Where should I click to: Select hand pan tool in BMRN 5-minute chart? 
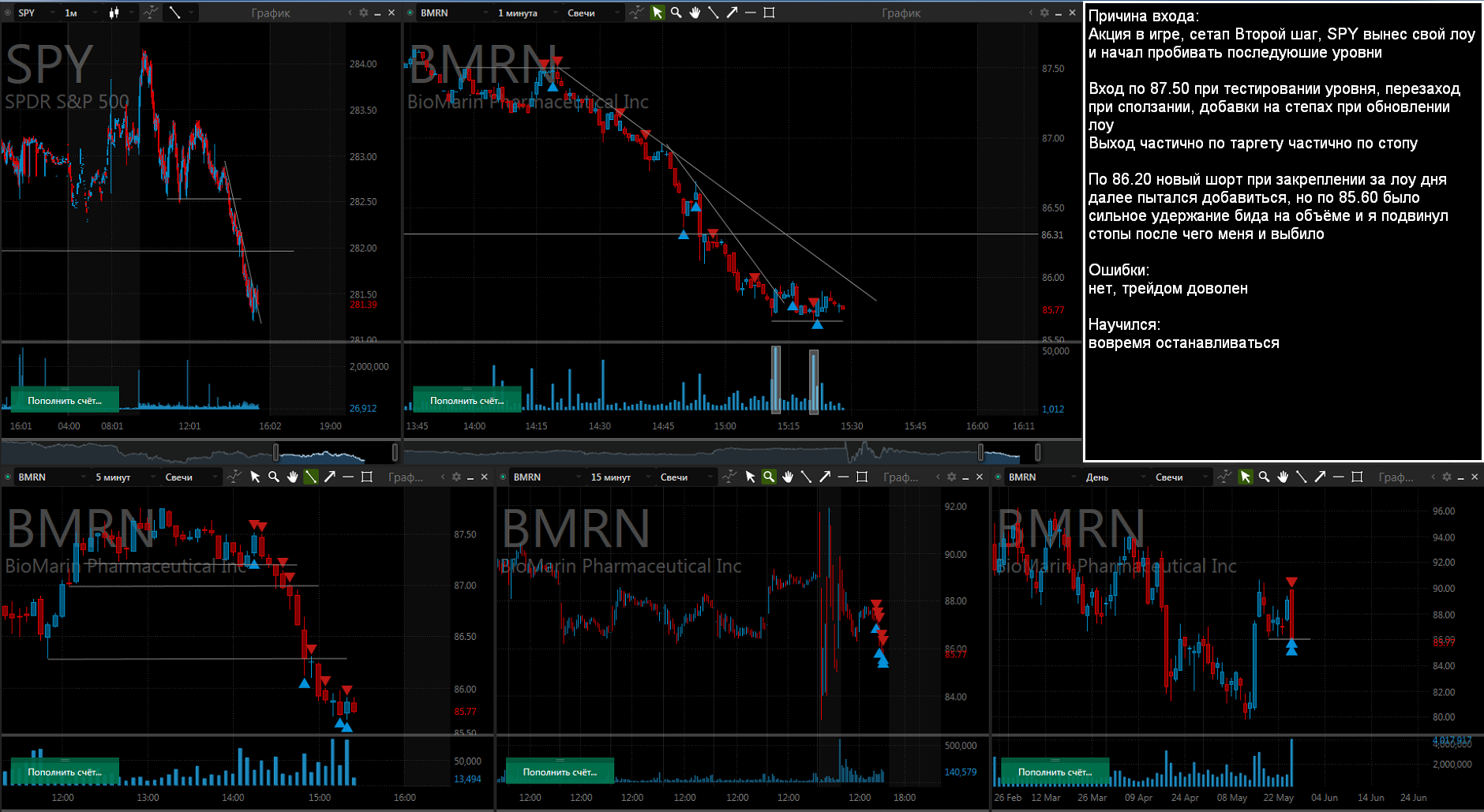[x=293, y=477]
